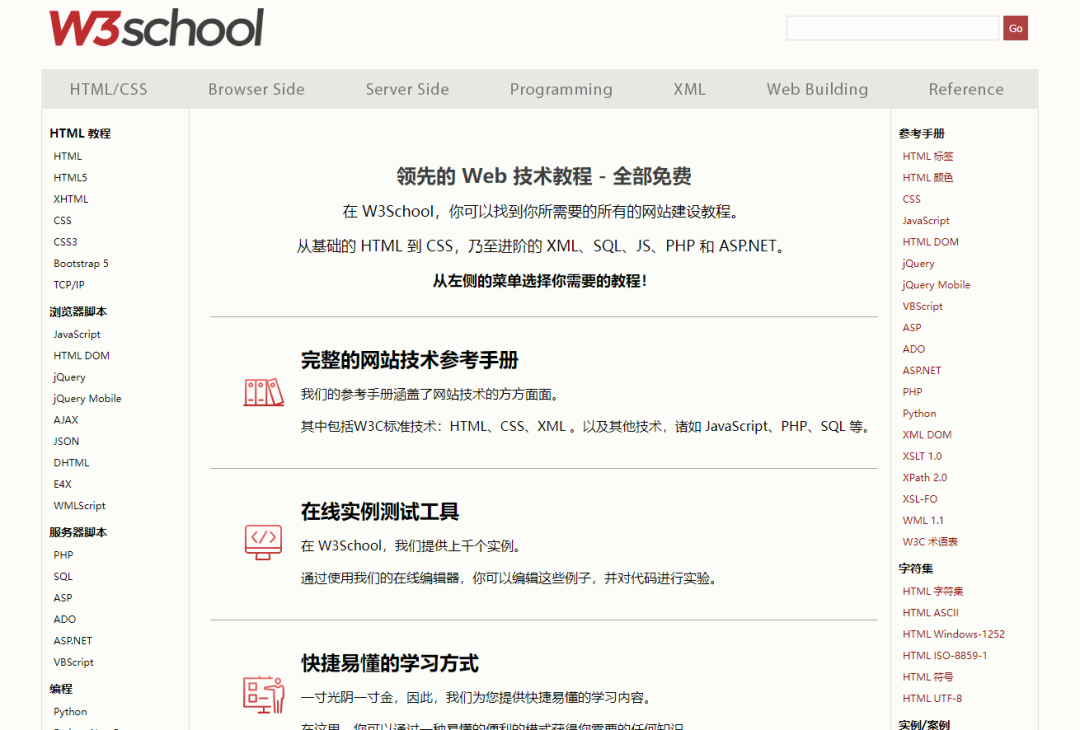Screen dimensions: 1080x730
Task: Open JavaScript reference in right sidebar
Action: (x=926, y=220)
